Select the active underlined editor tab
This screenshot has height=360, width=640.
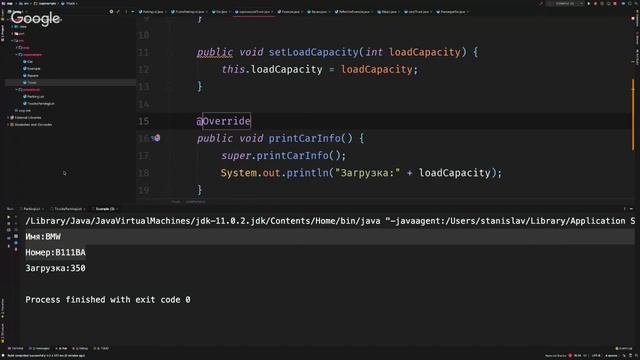pos(253,12)
